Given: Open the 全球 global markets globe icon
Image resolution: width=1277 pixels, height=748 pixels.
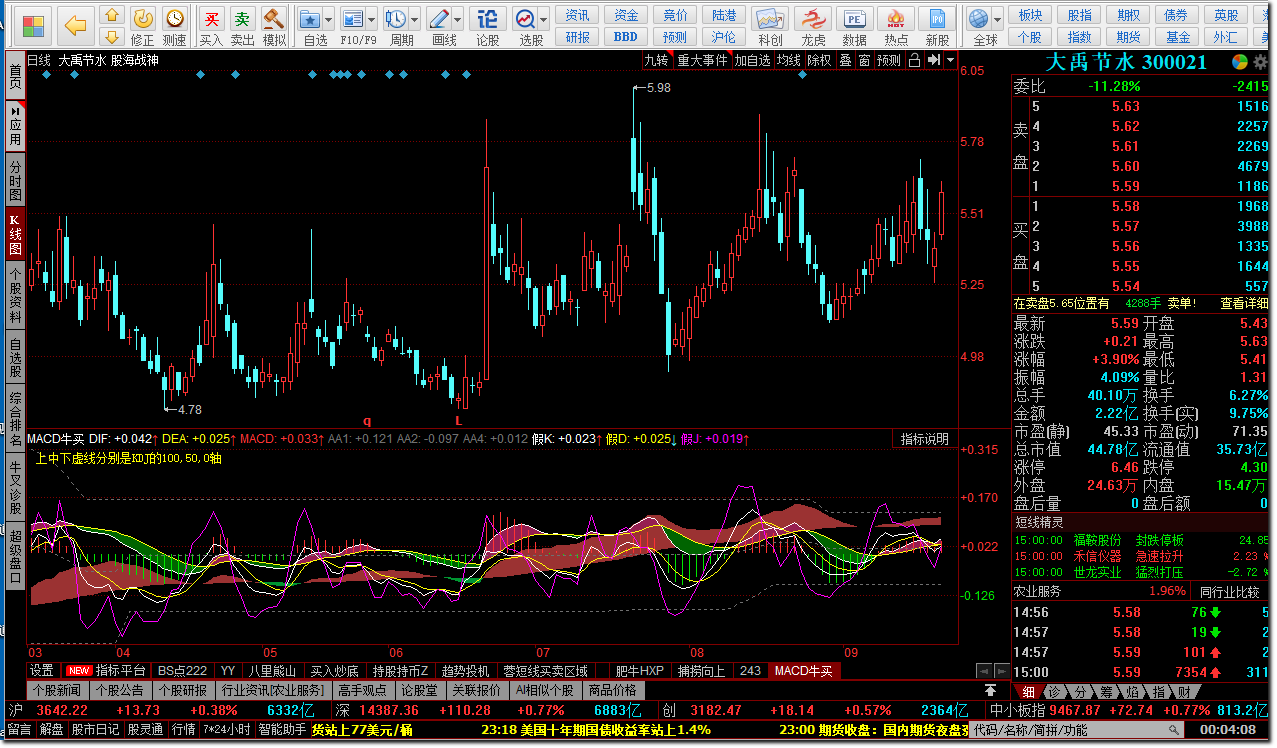Looking at the screenshot, I should (979, 18).
